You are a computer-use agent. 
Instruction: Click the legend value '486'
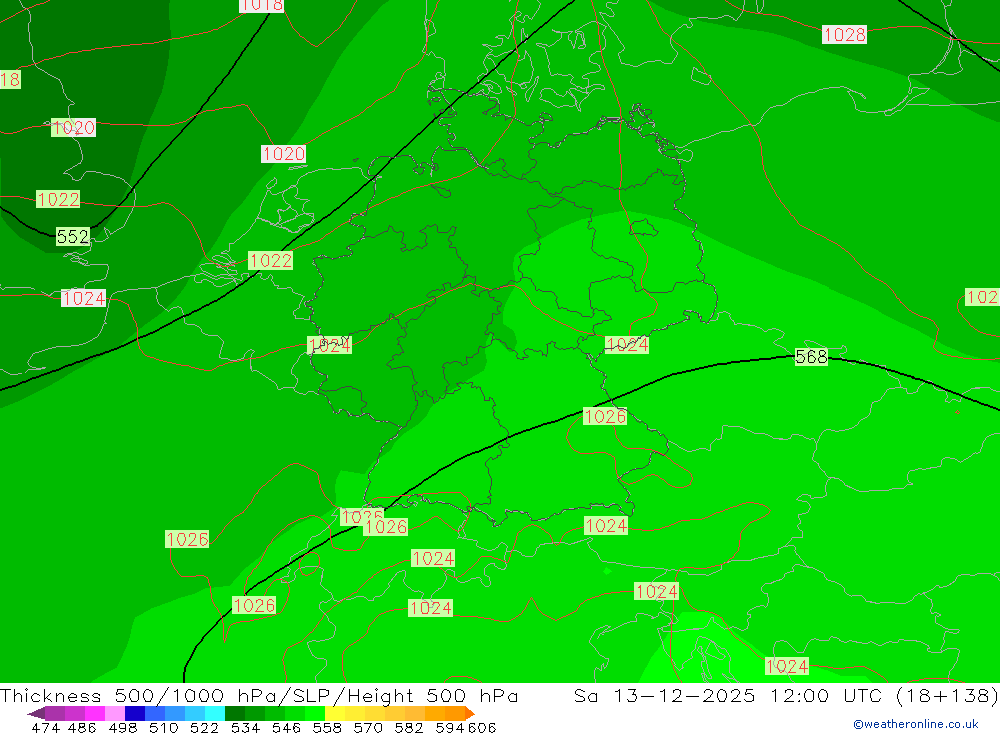coord(82,727)
